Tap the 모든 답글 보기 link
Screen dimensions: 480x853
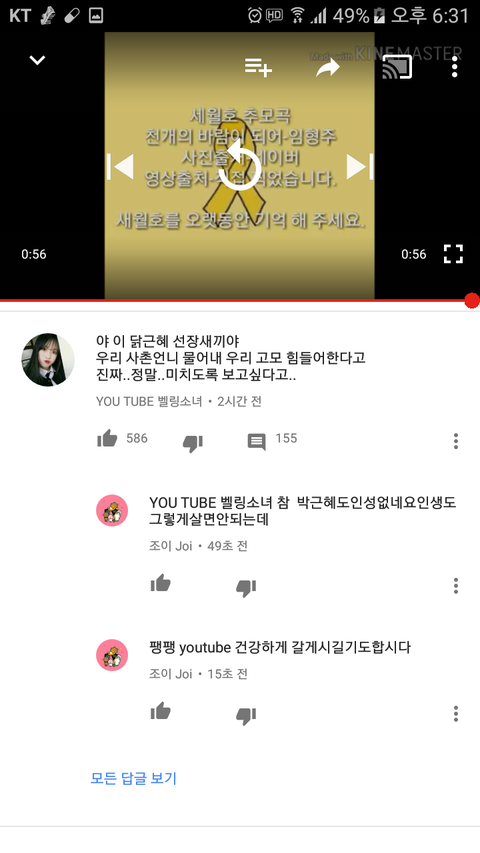133,778
